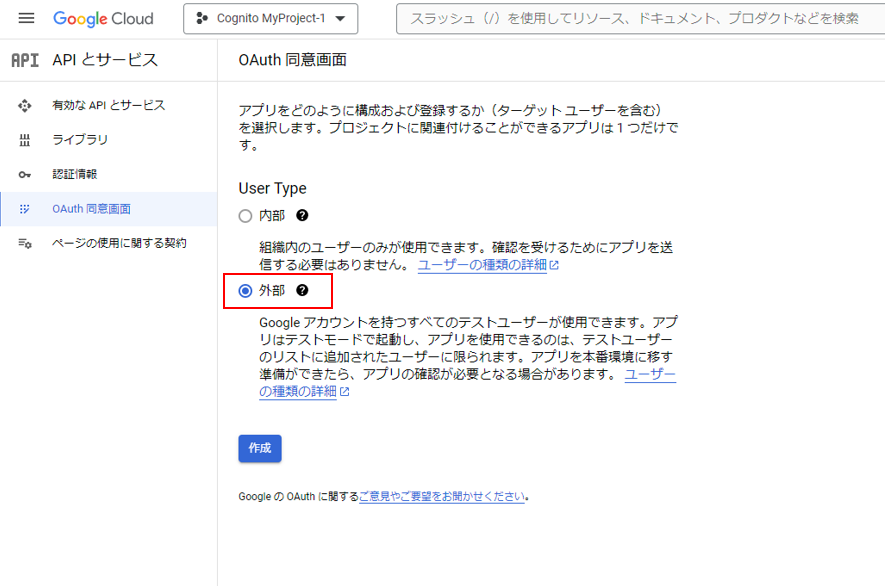Viewport: 885px width, 586px height.
Task: Click the 内部 label text
Action: click(x=272, y=216)
